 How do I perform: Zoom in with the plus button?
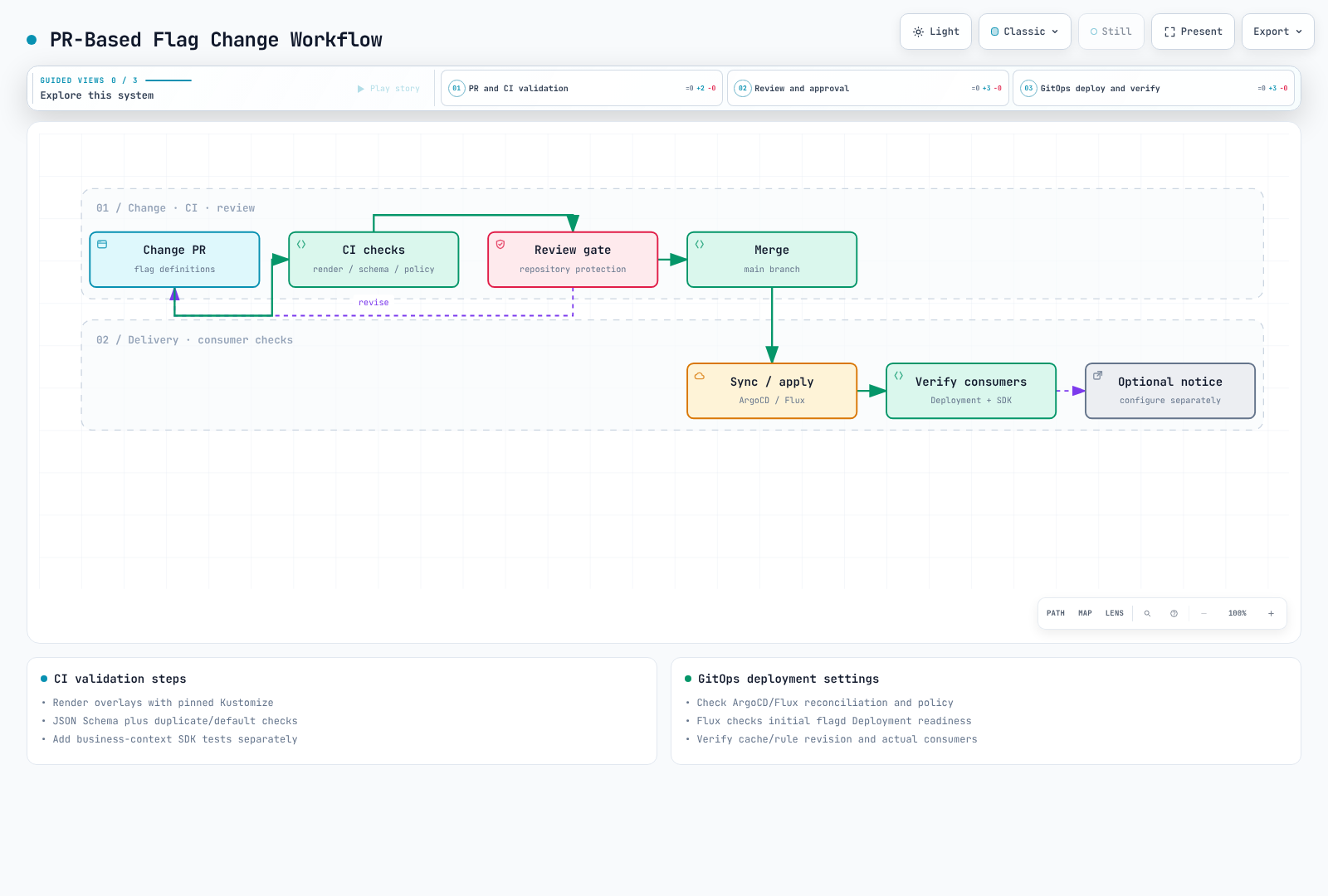point(1271,614)
